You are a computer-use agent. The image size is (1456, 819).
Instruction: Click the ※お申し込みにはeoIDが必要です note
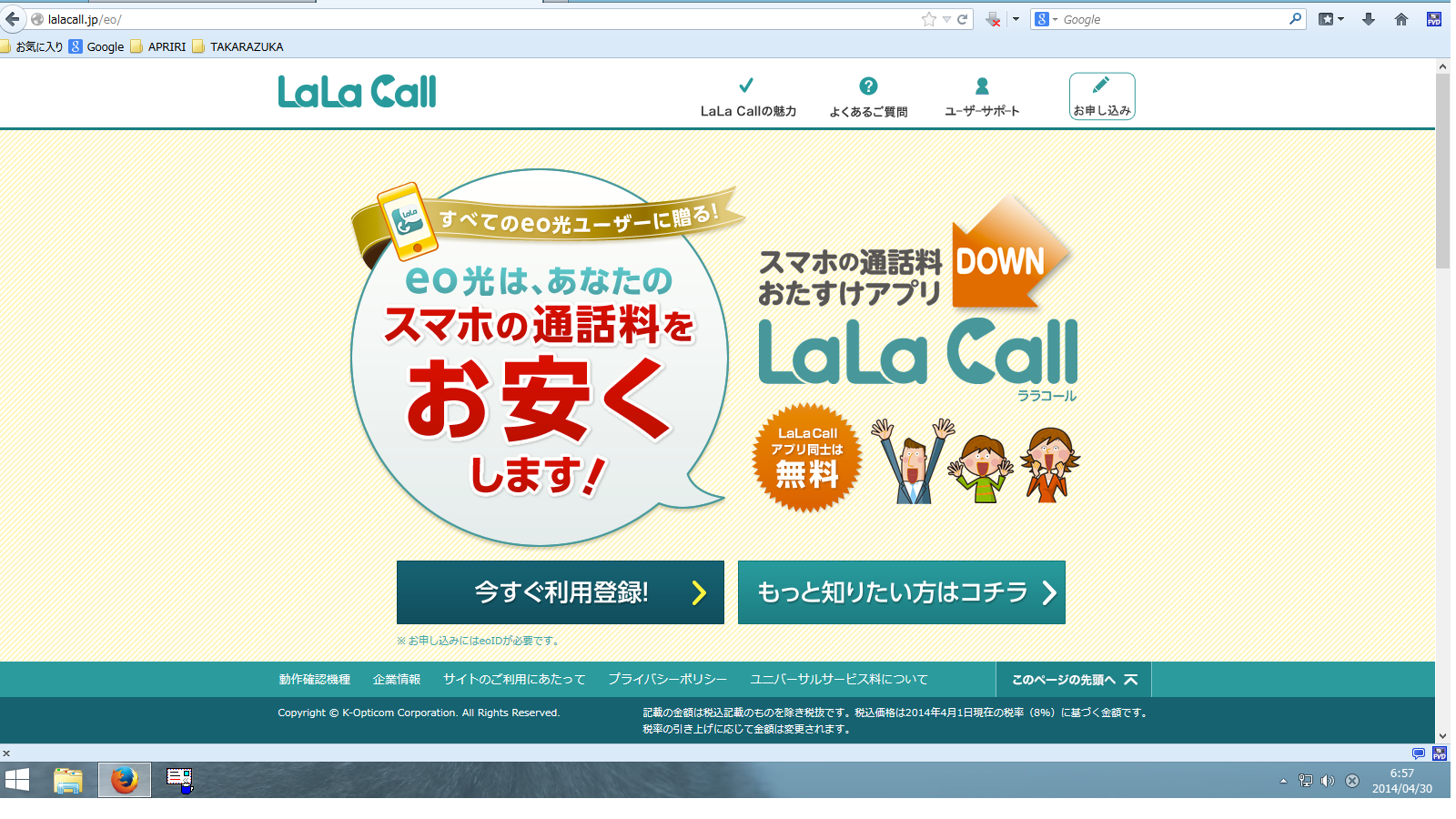[479, 641]
